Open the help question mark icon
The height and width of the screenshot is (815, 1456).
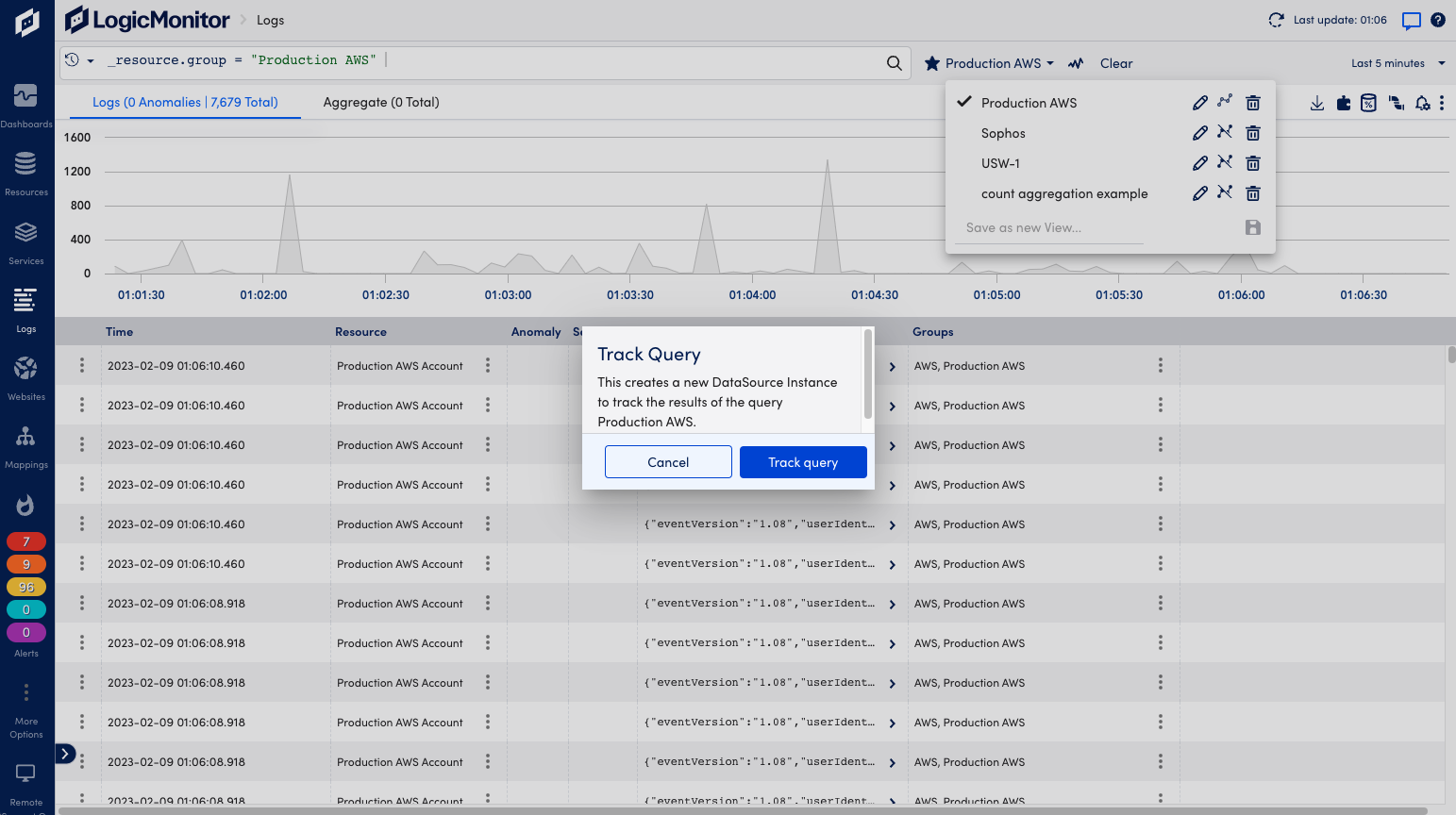[1439, 19]
